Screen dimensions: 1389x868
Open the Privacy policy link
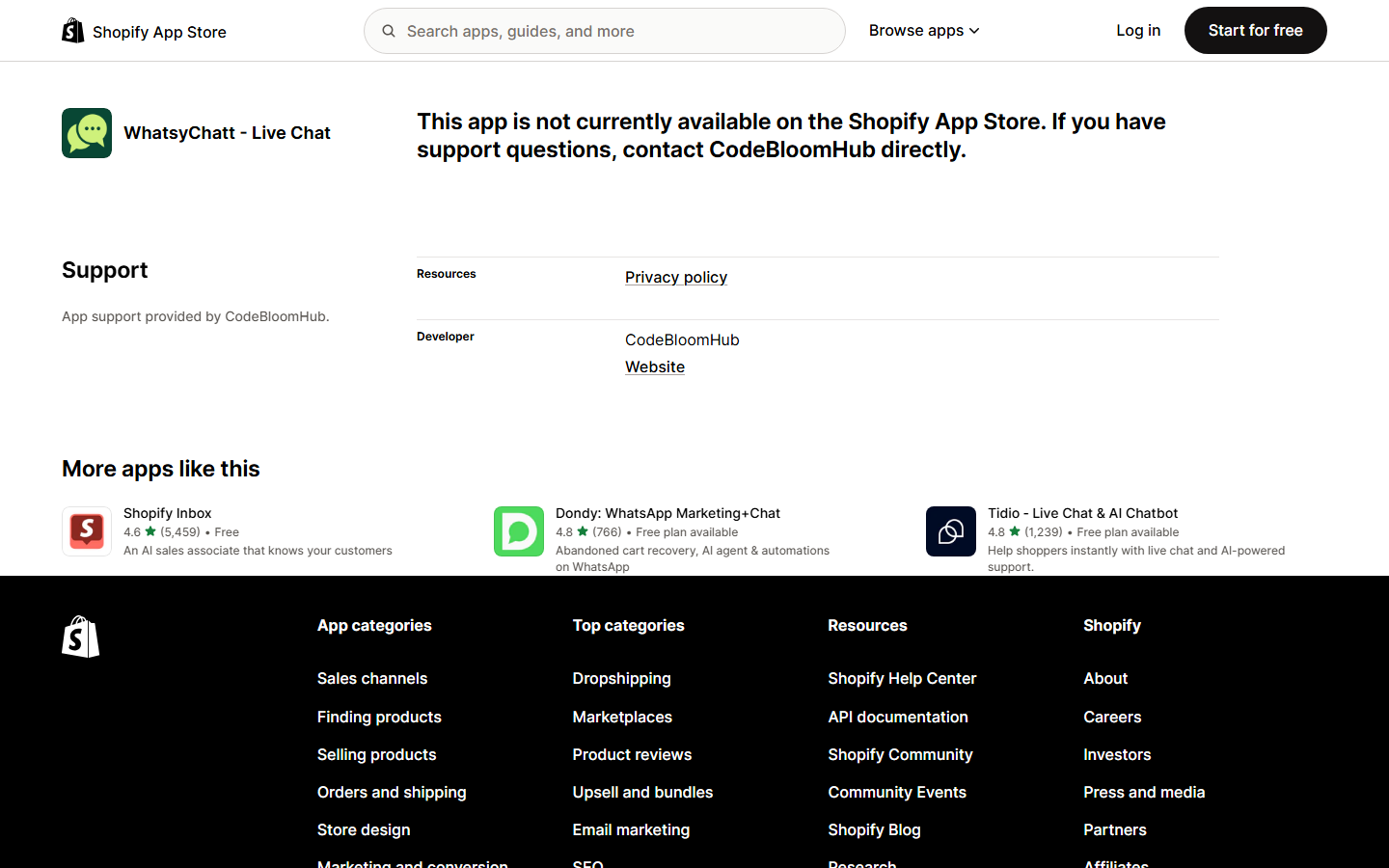click(676, 277)
